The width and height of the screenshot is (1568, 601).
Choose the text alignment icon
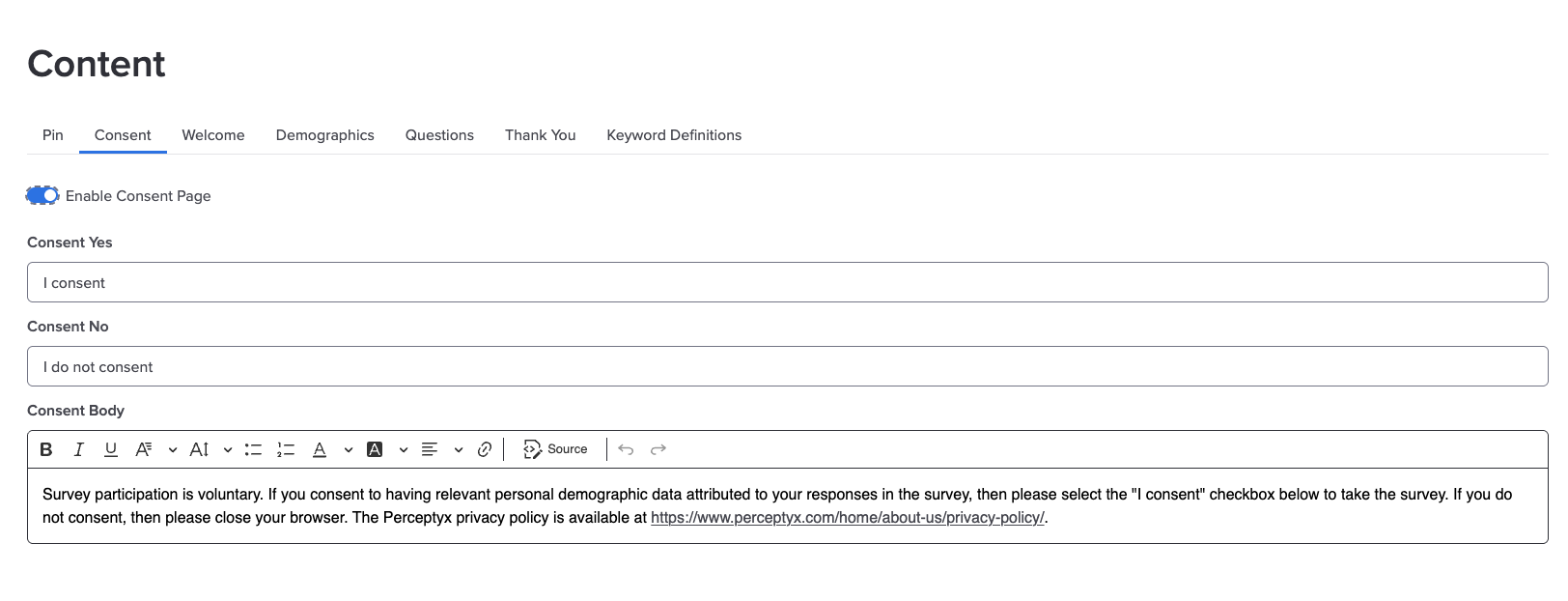pos(430,449)
